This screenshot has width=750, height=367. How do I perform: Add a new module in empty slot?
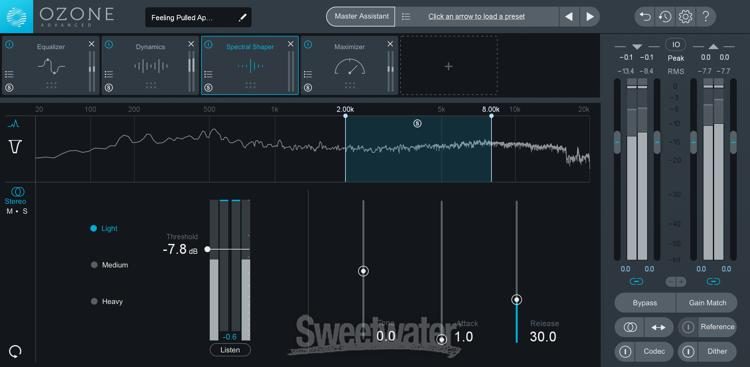448,67
